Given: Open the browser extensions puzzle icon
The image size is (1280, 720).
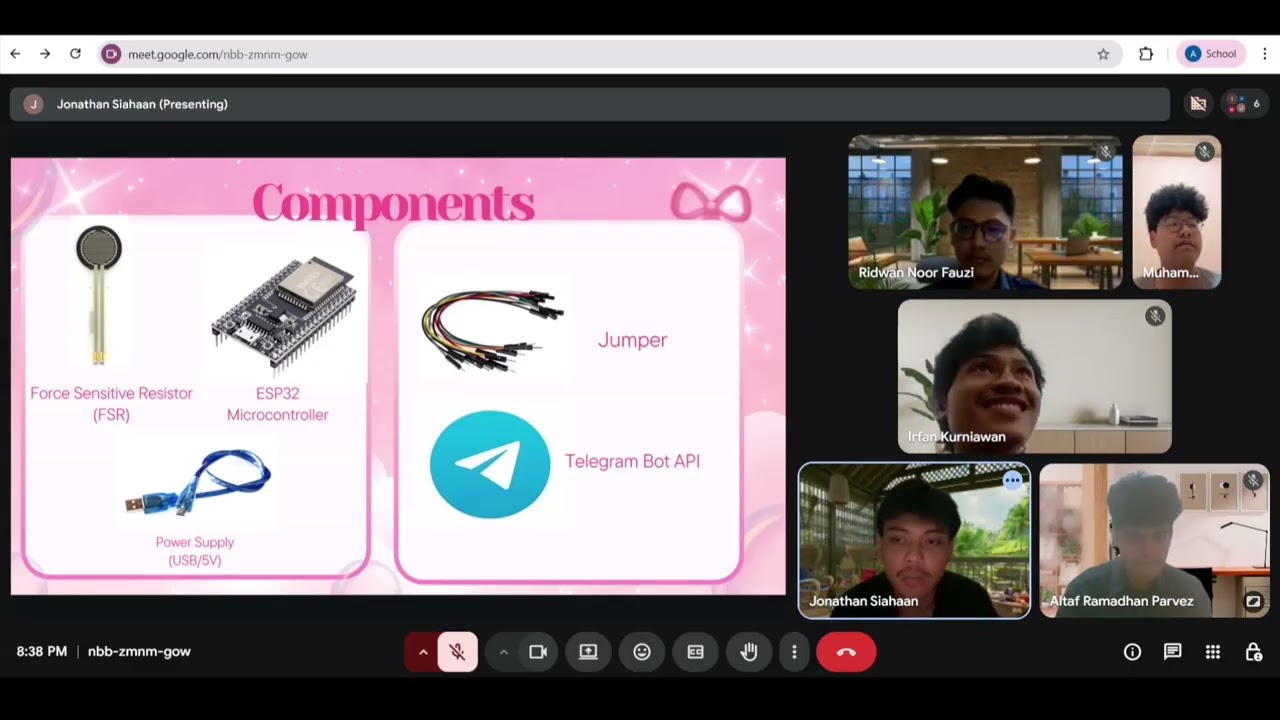Looking at the screenshot, I should pos(1146,54).
